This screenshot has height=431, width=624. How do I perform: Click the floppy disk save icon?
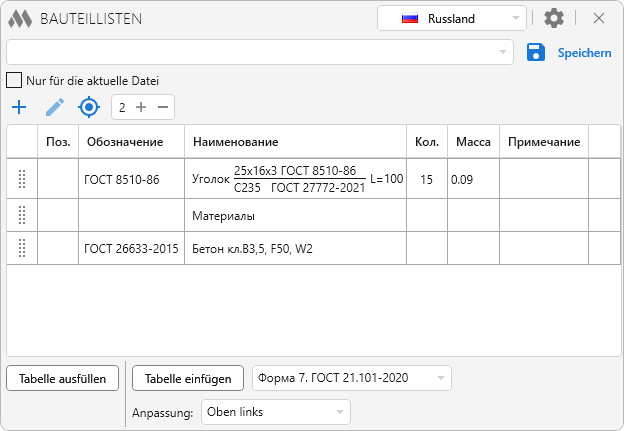(535, 53)
